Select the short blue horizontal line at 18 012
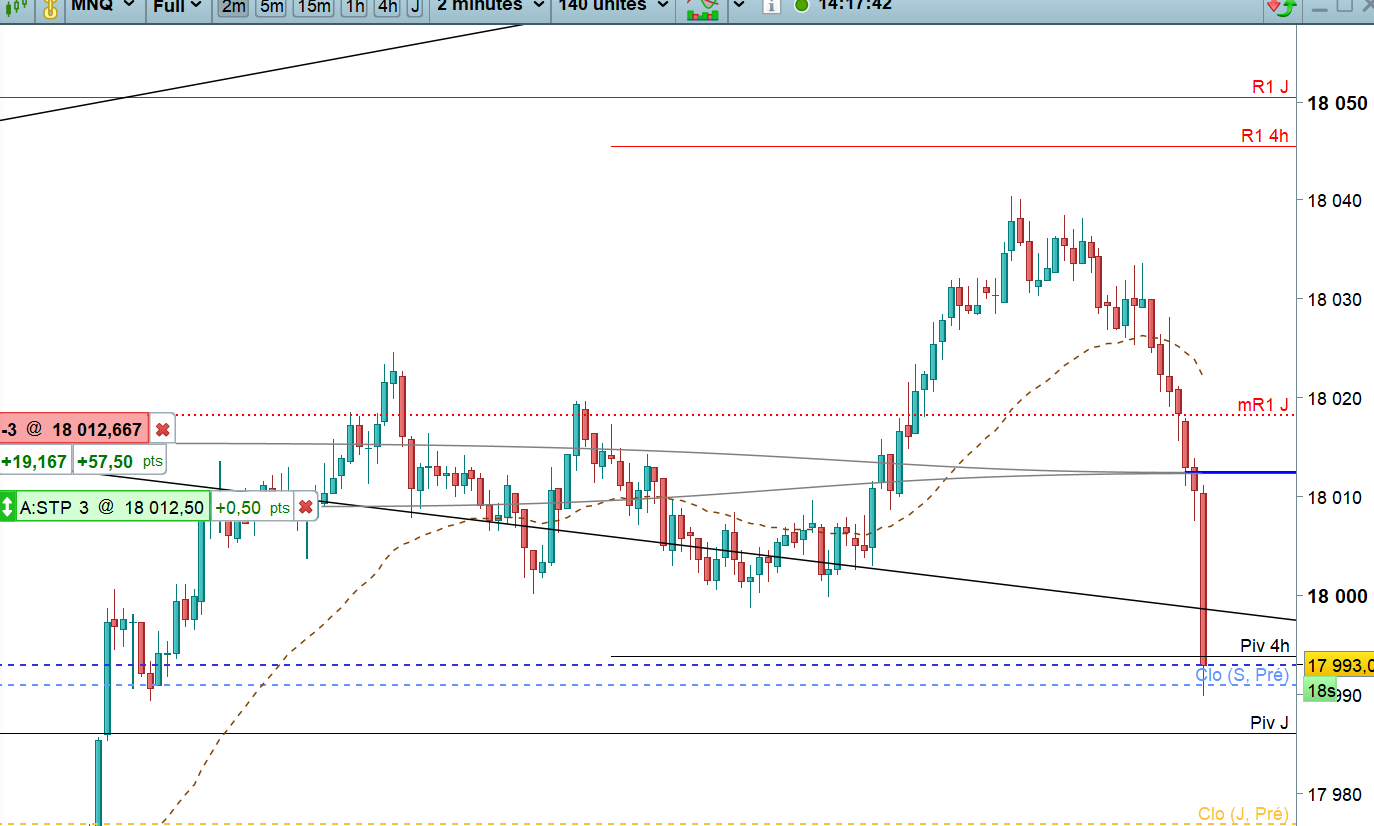The height and width of the screenshot is (826, 1374). pos(1240,472)
